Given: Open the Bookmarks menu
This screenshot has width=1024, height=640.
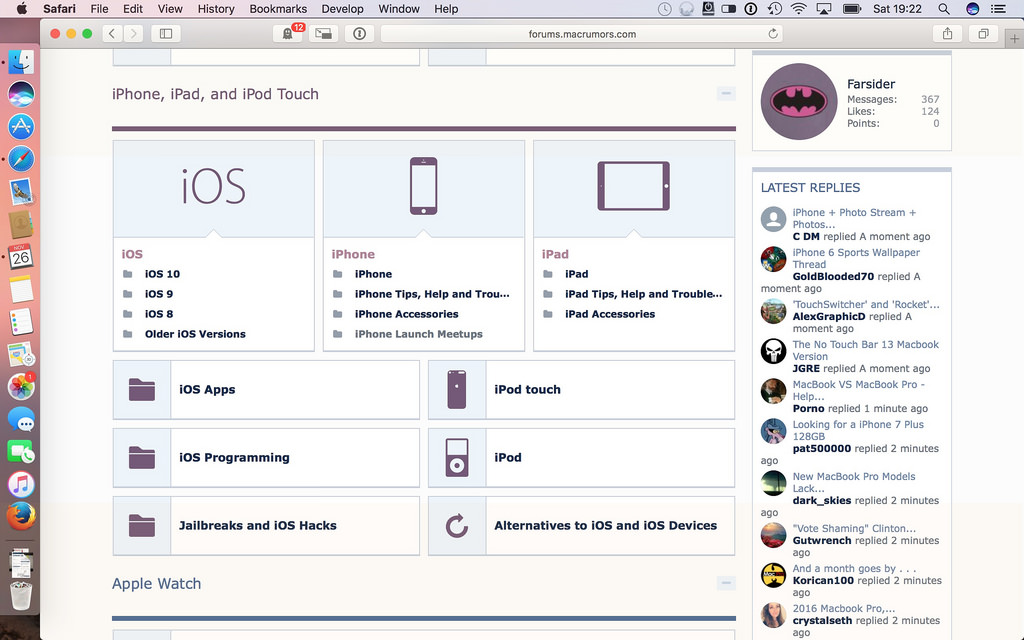Looking at the screenshot, I should tap(278, 9).
